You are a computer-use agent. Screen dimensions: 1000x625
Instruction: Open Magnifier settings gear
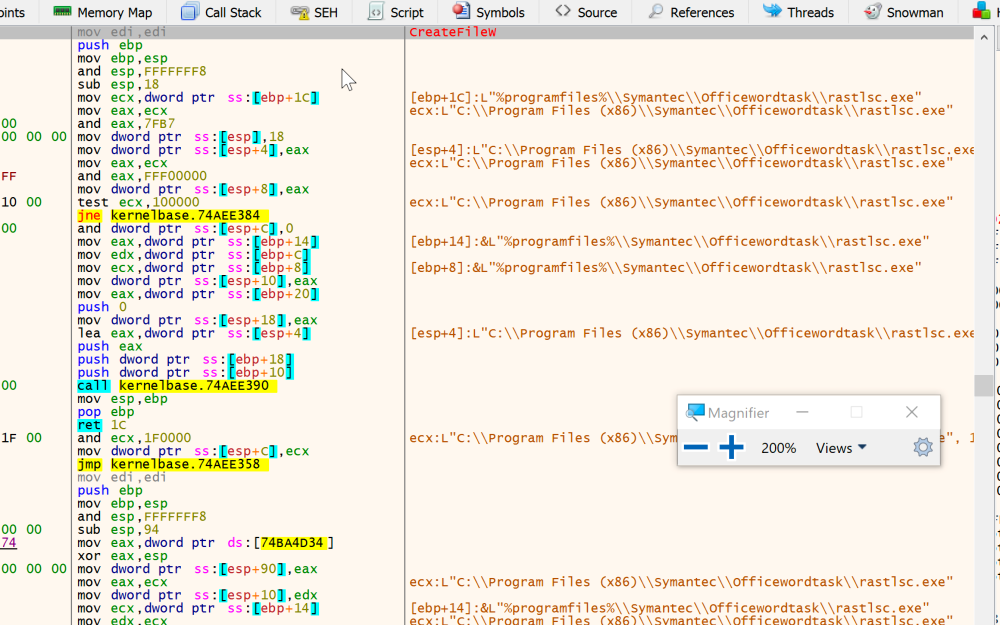point(922,448)
